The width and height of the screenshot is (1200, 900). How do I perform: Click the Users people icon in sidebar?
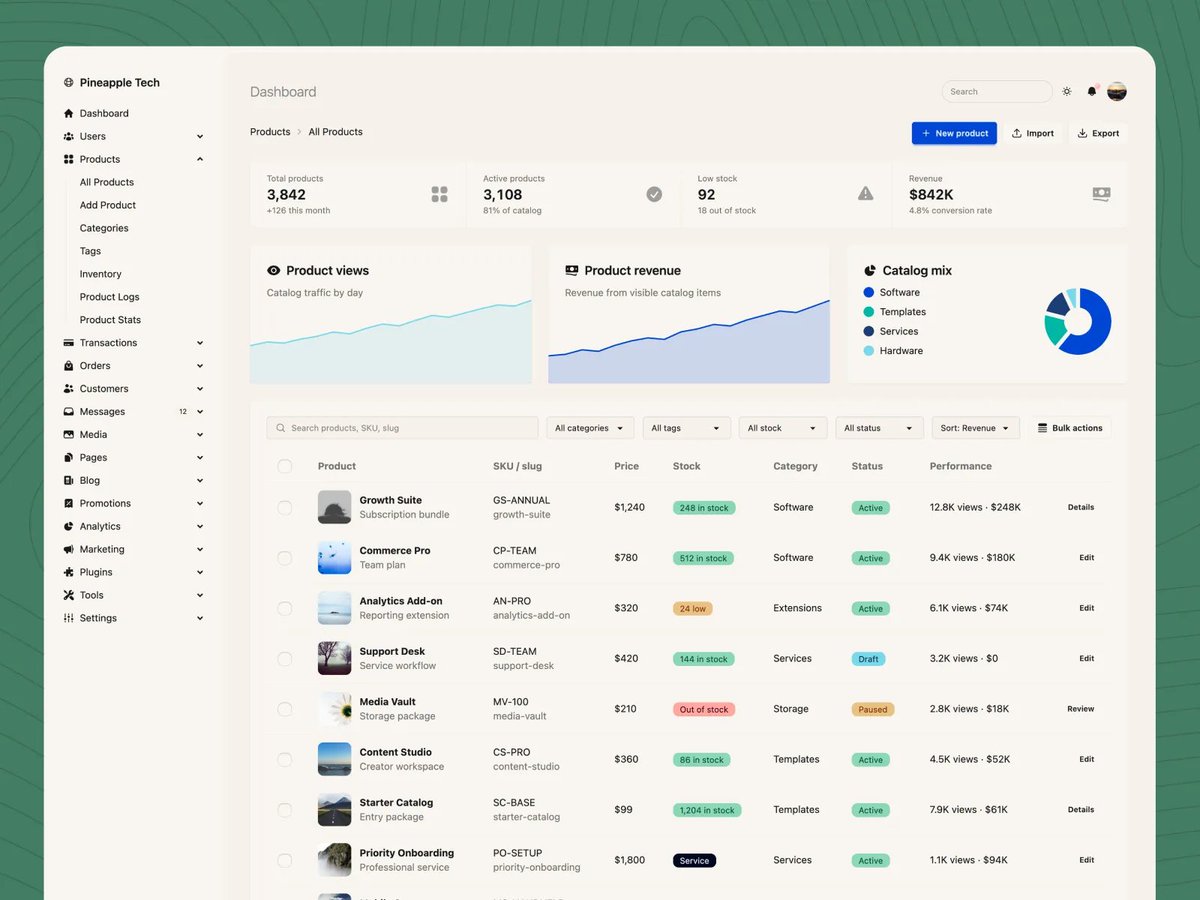pyautogui.click(x=68, y=137)
